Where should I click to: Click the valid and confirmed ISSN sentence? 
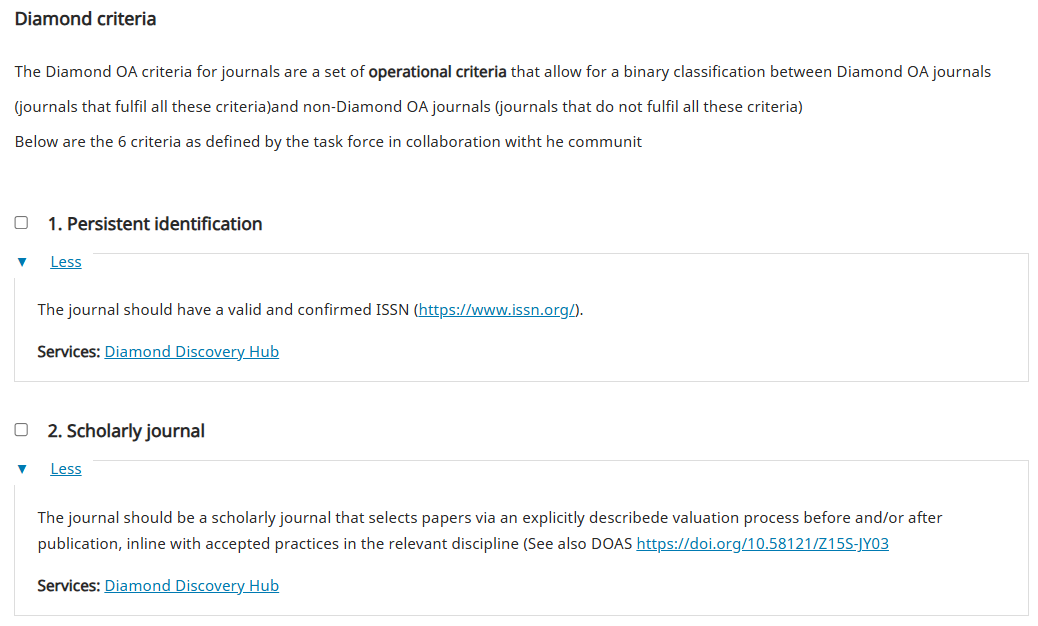pyautogui.click(x=225, y=310)
